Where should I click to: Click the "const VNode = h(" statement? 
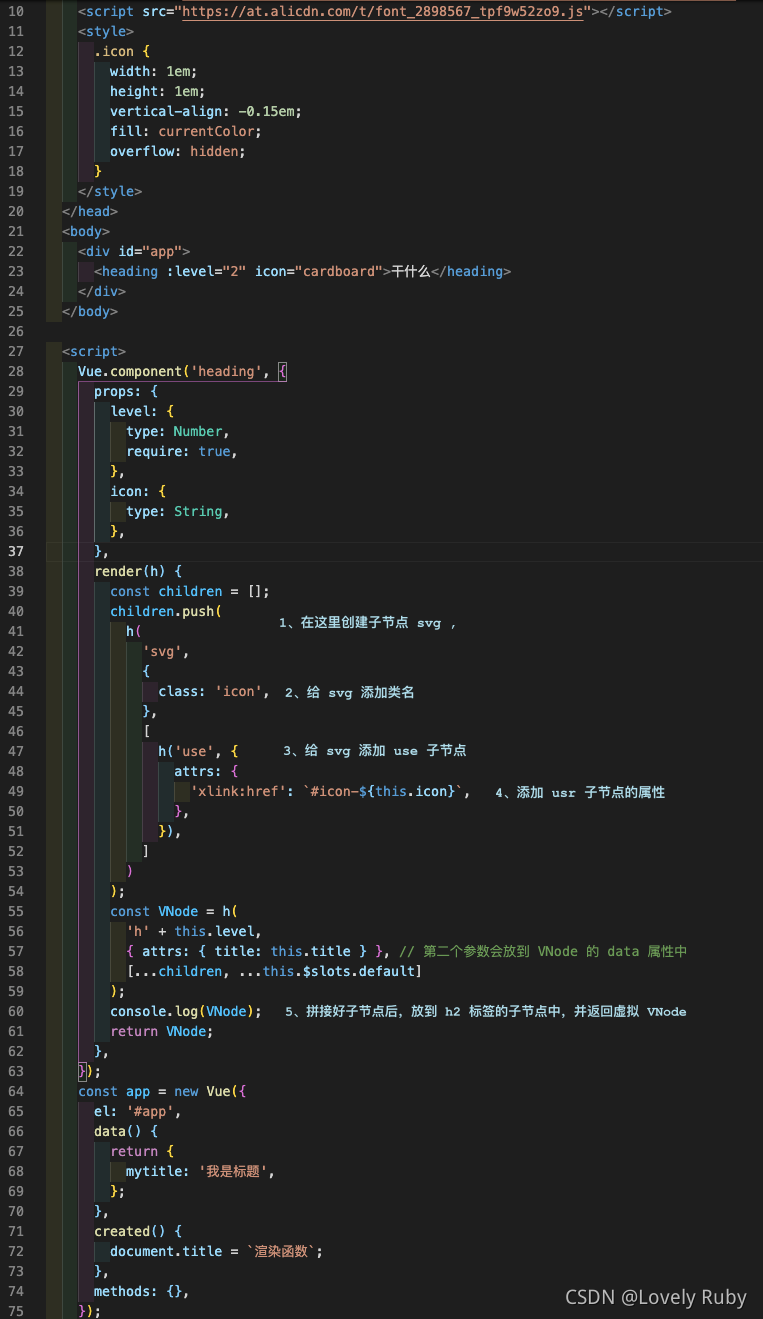[x=174, y=911]
